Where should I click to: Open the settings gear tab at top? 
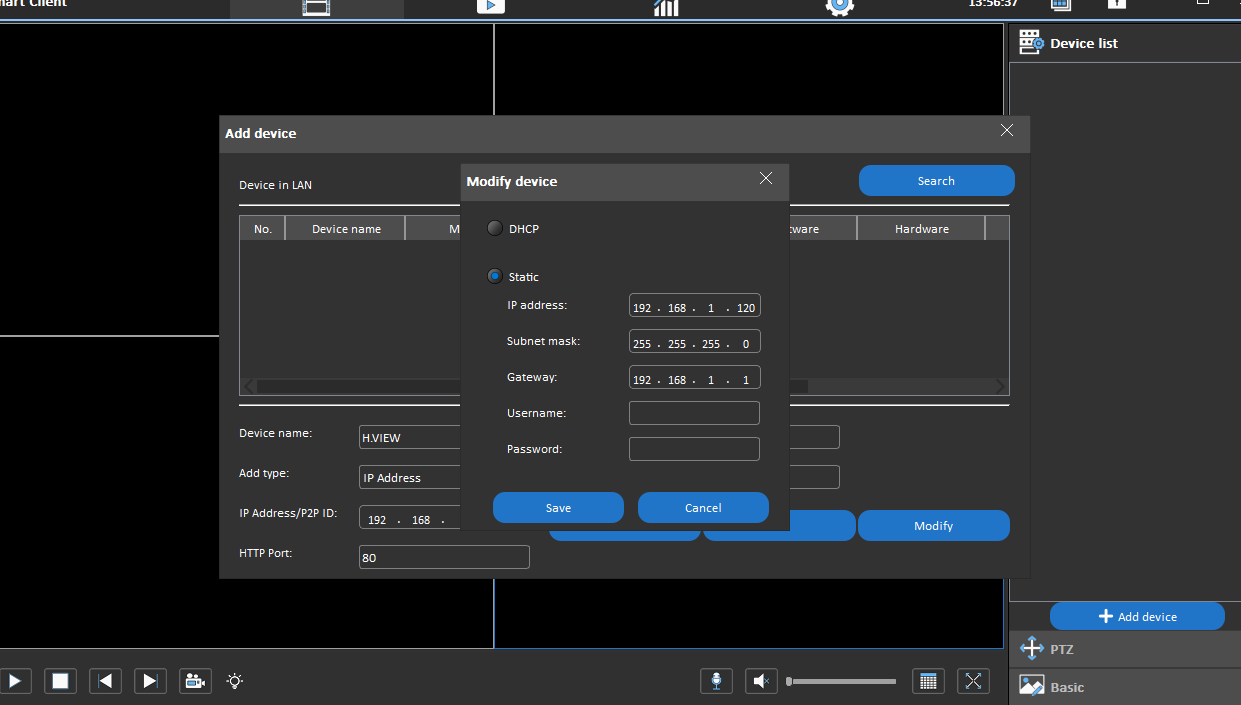[839, 7]
